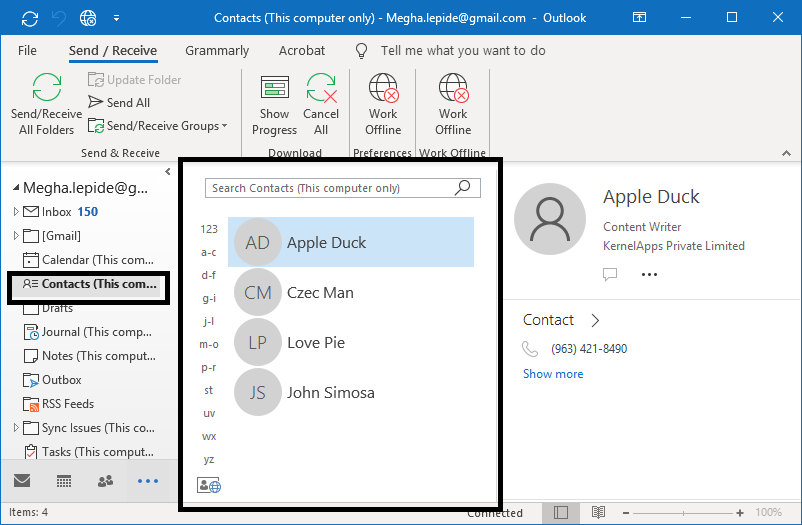Image resolution: width=802 pixels, height=525 pixels.
Task: Open the Acrobat tab
Action: click(302, 51)
